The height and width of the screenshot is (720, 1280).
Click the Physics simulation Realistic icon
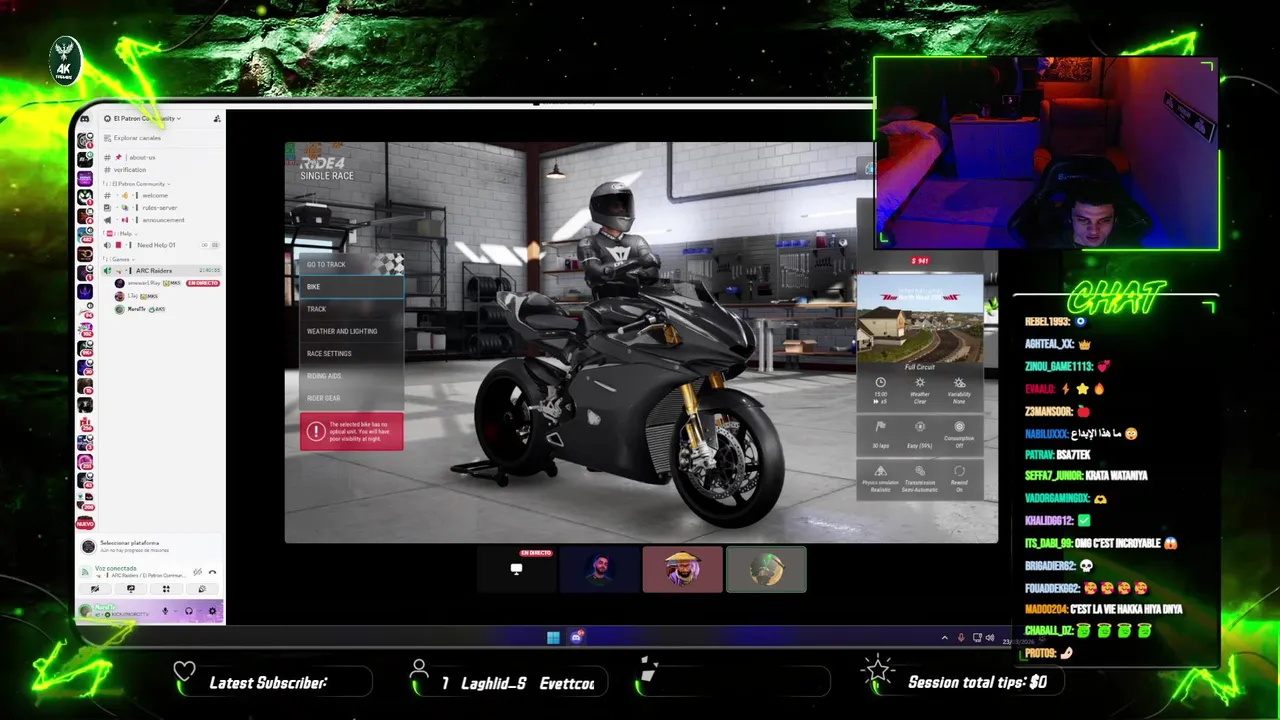[x=880, y=471]
